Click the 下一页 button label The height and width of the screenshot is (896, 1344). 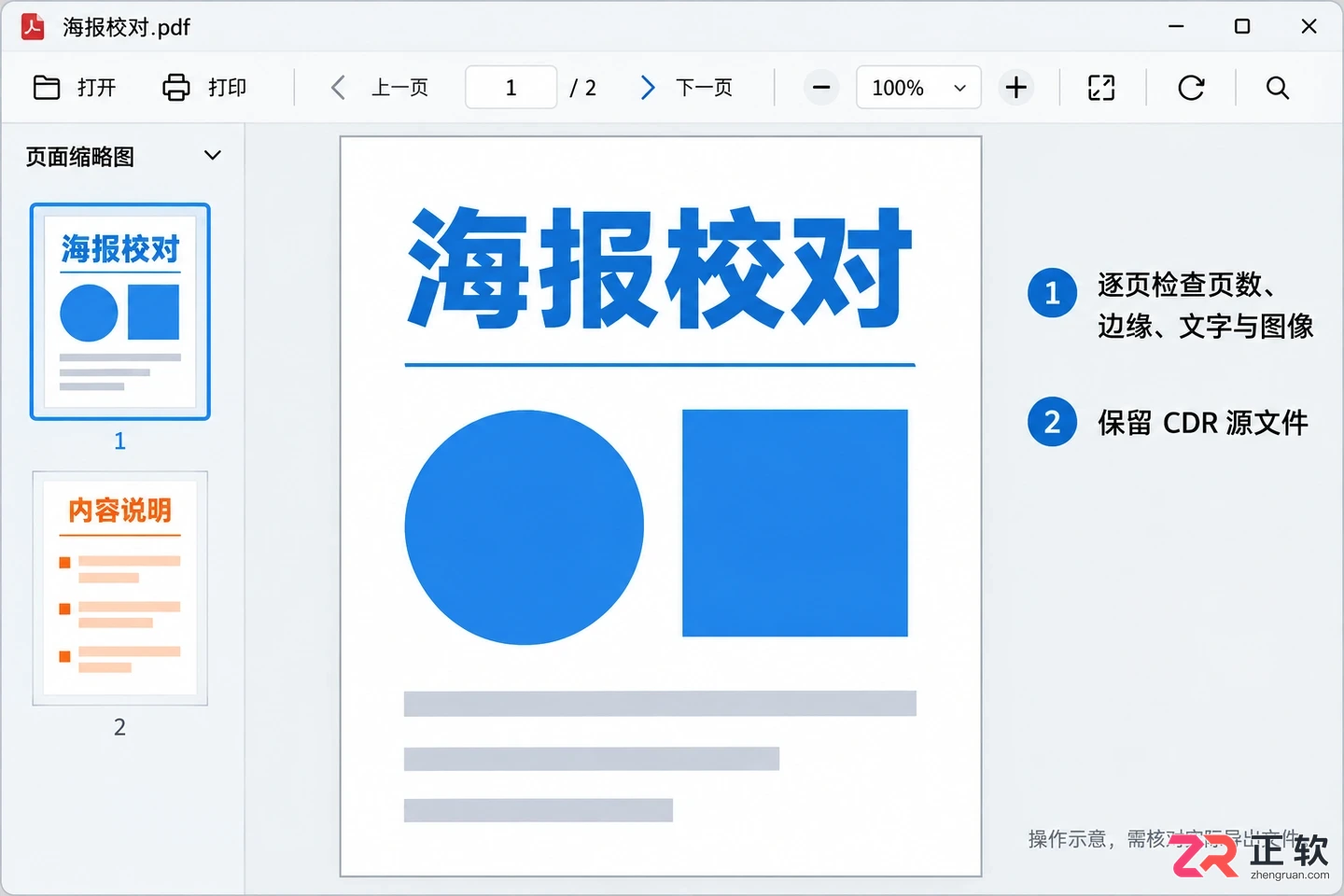click(x=704, y=88)
